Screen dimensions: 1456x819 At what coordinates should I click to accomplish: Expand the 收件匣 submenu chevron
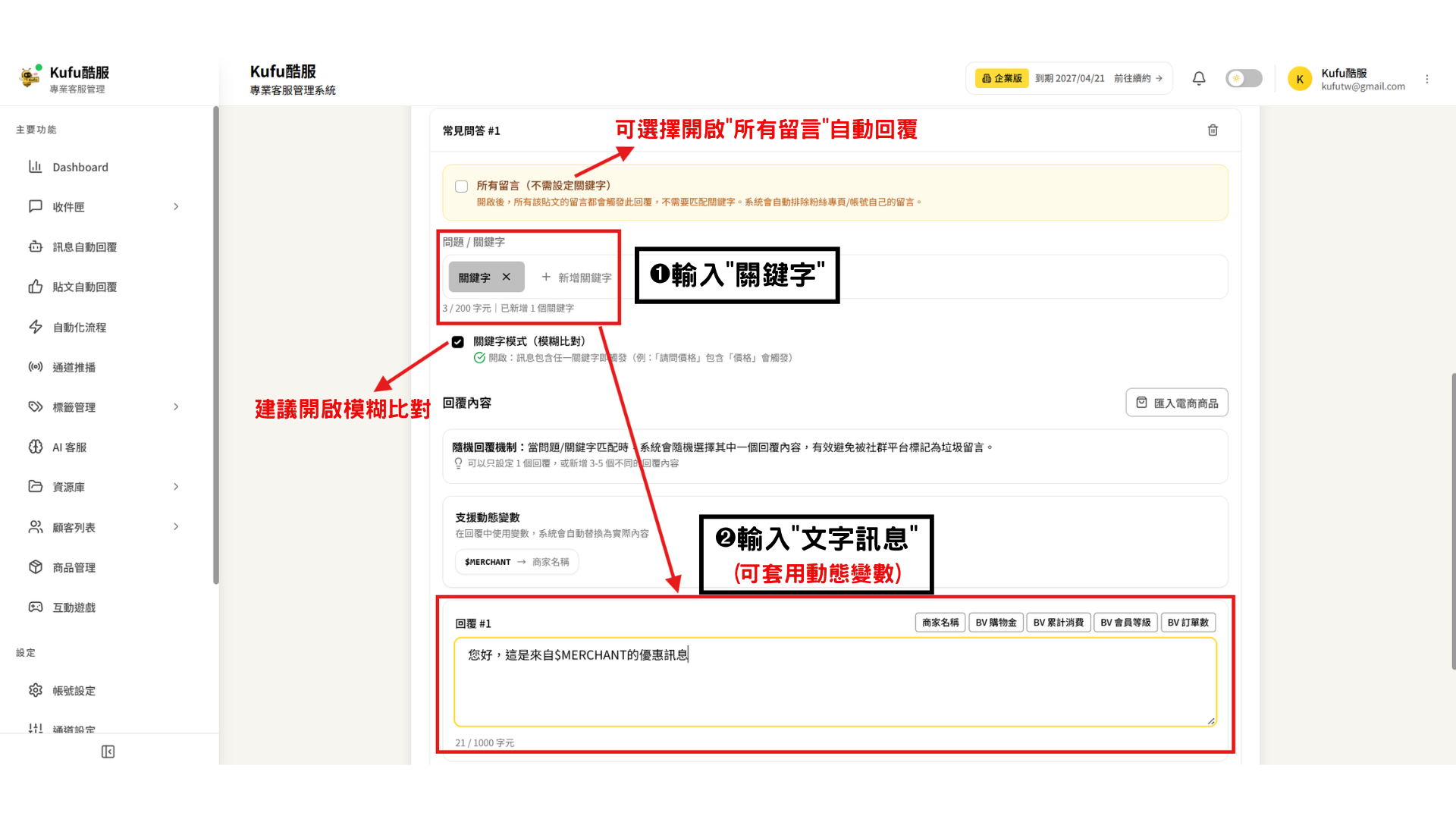(176, 206)
